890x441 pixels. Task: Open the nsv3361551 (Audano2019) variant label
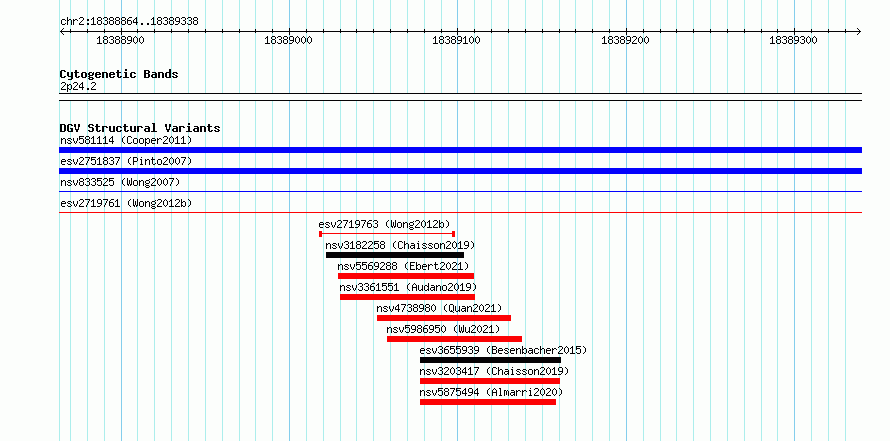[408, 287]
